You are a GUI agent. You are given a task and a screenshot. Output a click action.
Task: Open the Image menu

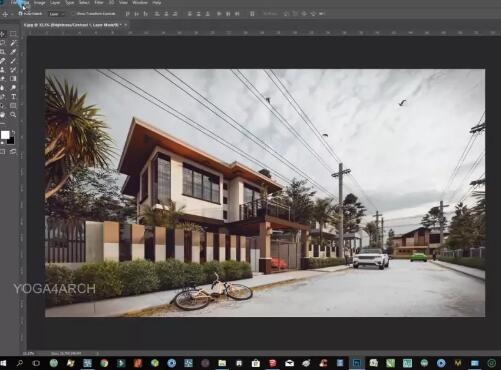40,3
